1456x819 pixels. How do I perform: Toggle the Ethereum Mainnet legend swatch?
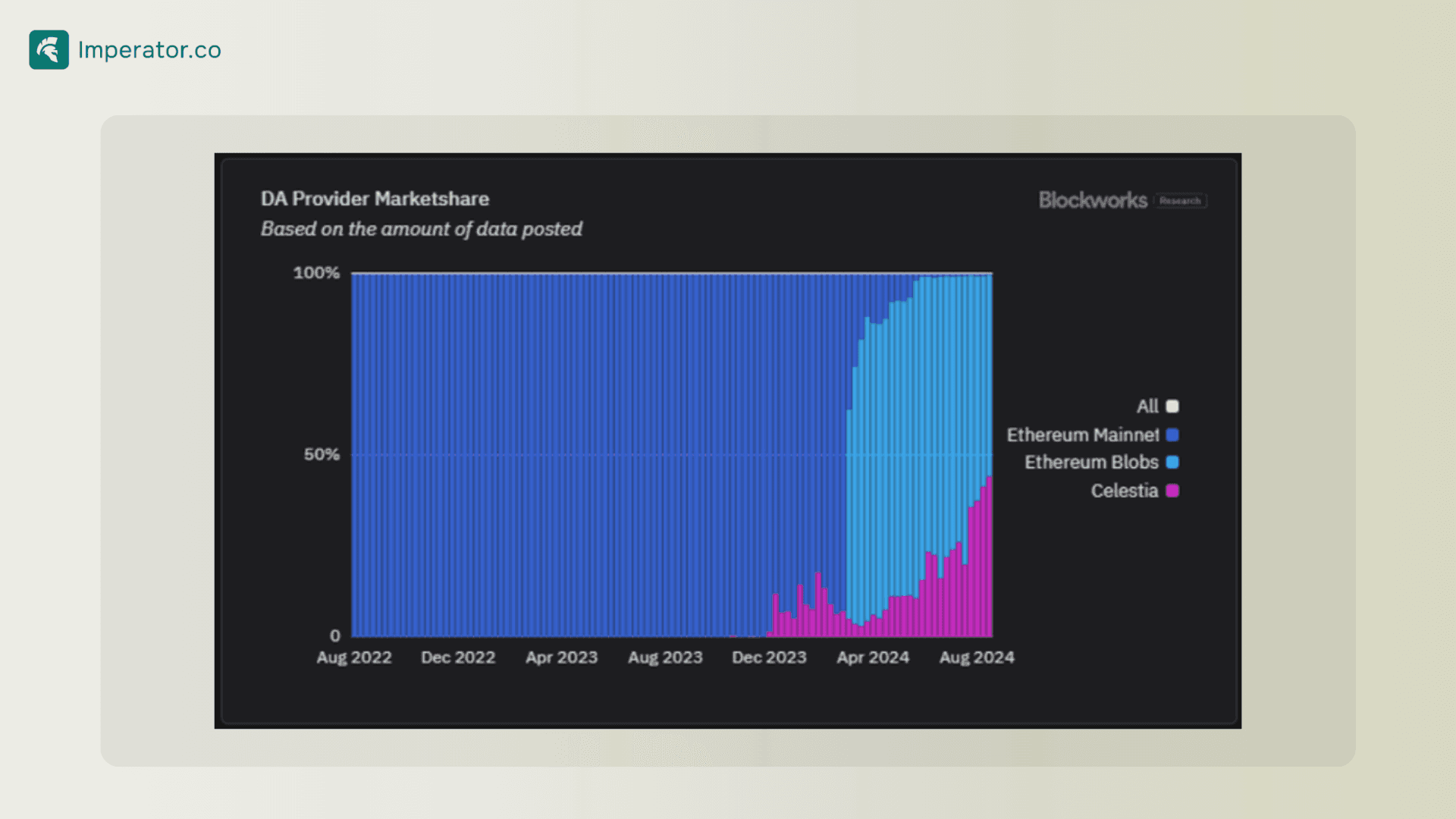[1172, 435]
